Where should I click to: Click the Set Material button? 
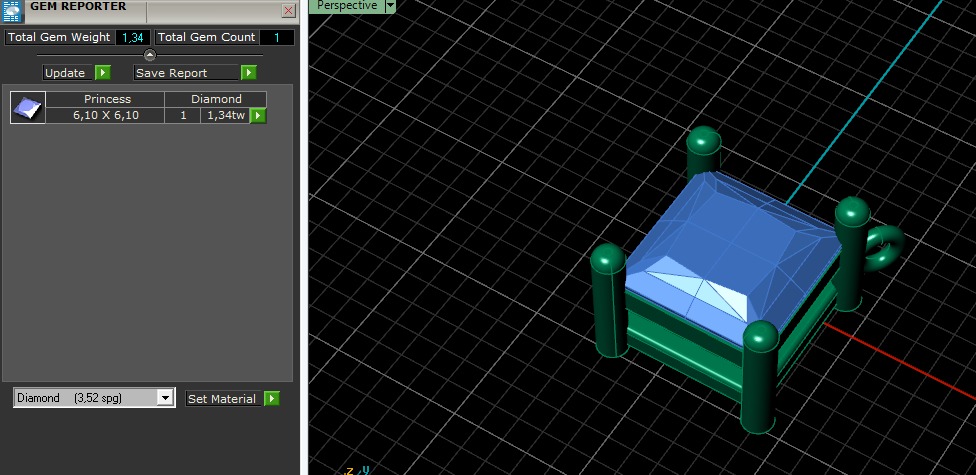pyautogui.click(x=223, y=398)
